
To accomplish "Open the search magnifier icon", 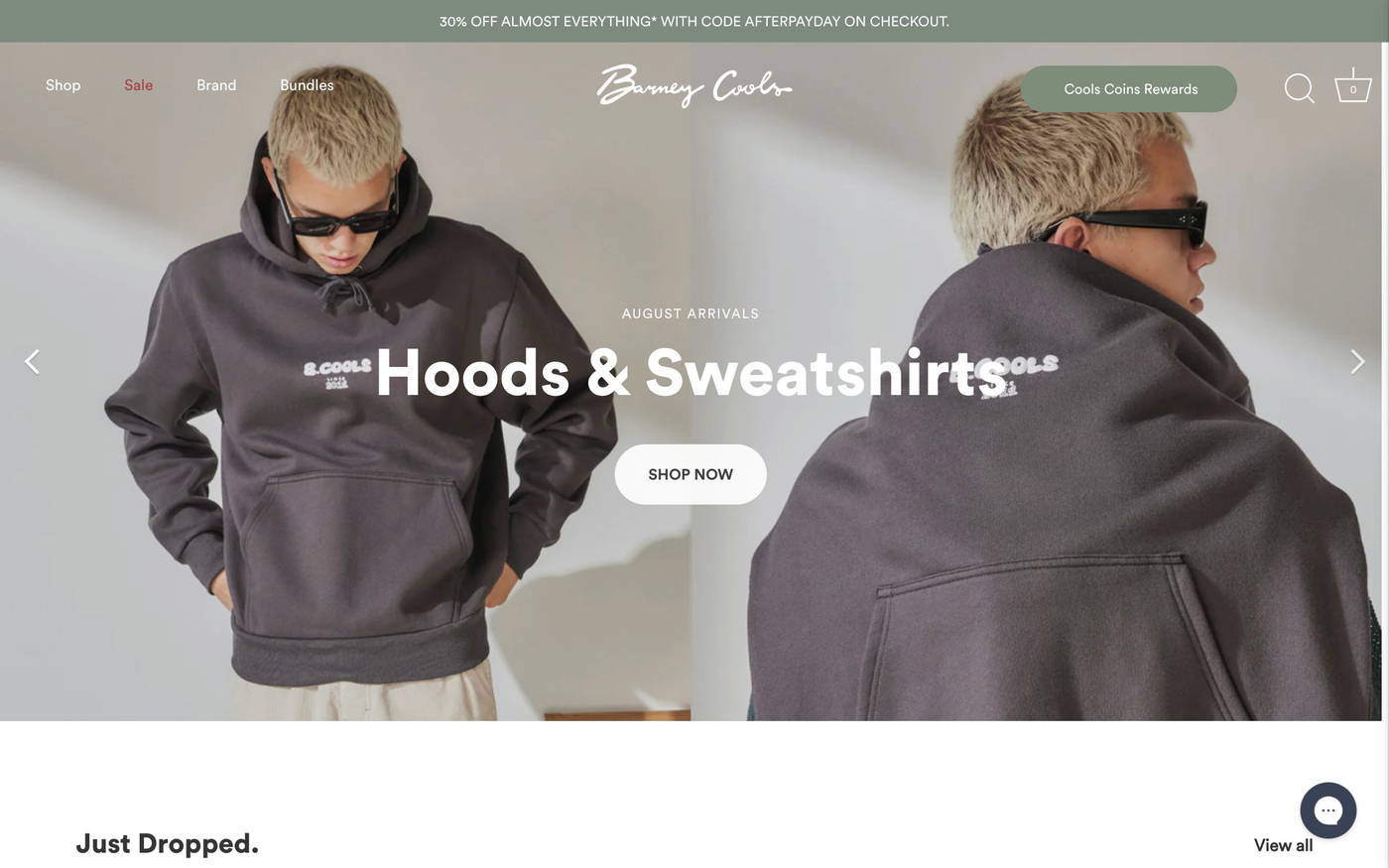I will 1300,88.
